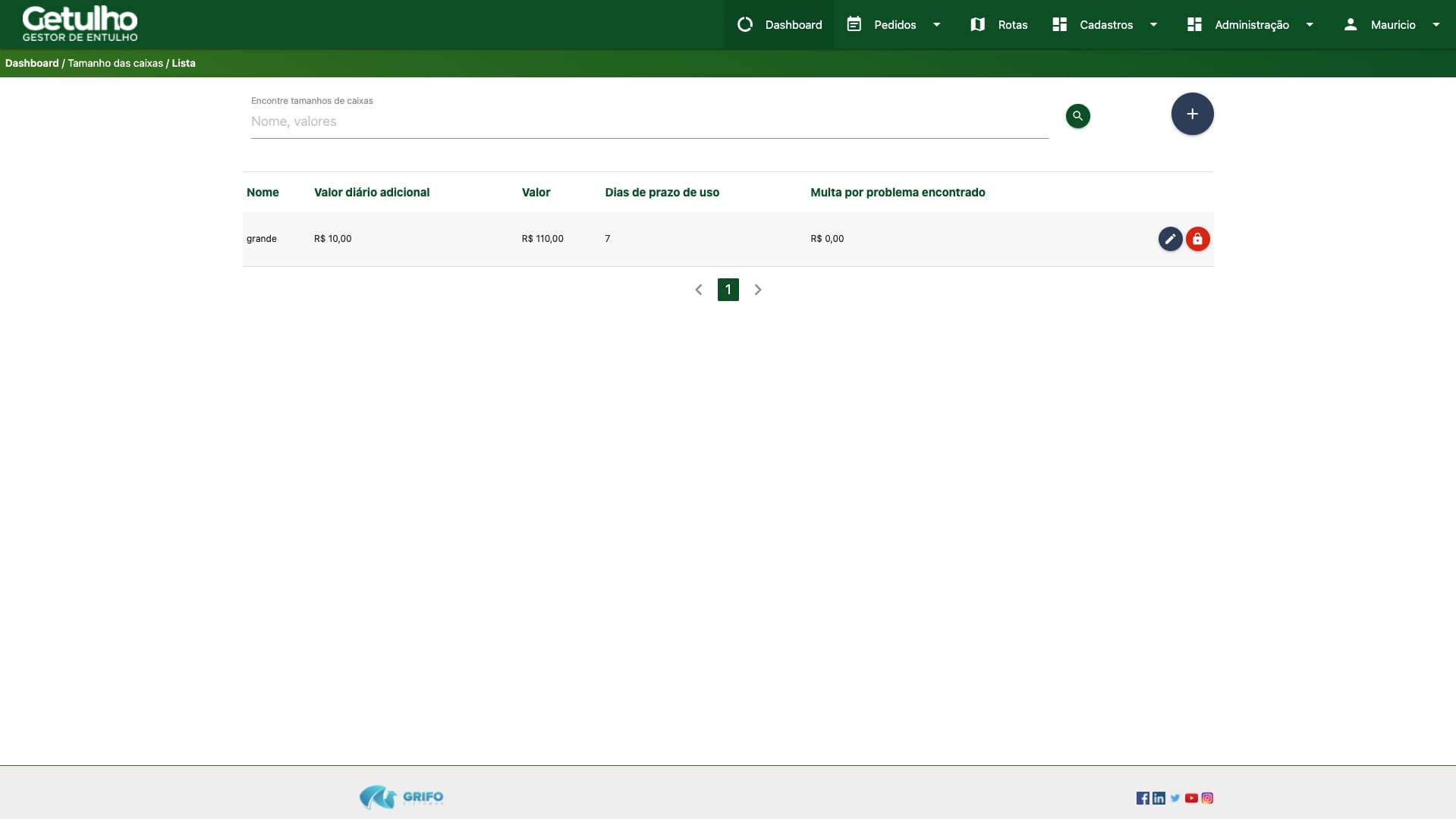Go to previous page chevron
Viewport: 1456px width, 819px height.
click(x=698, y=290)
